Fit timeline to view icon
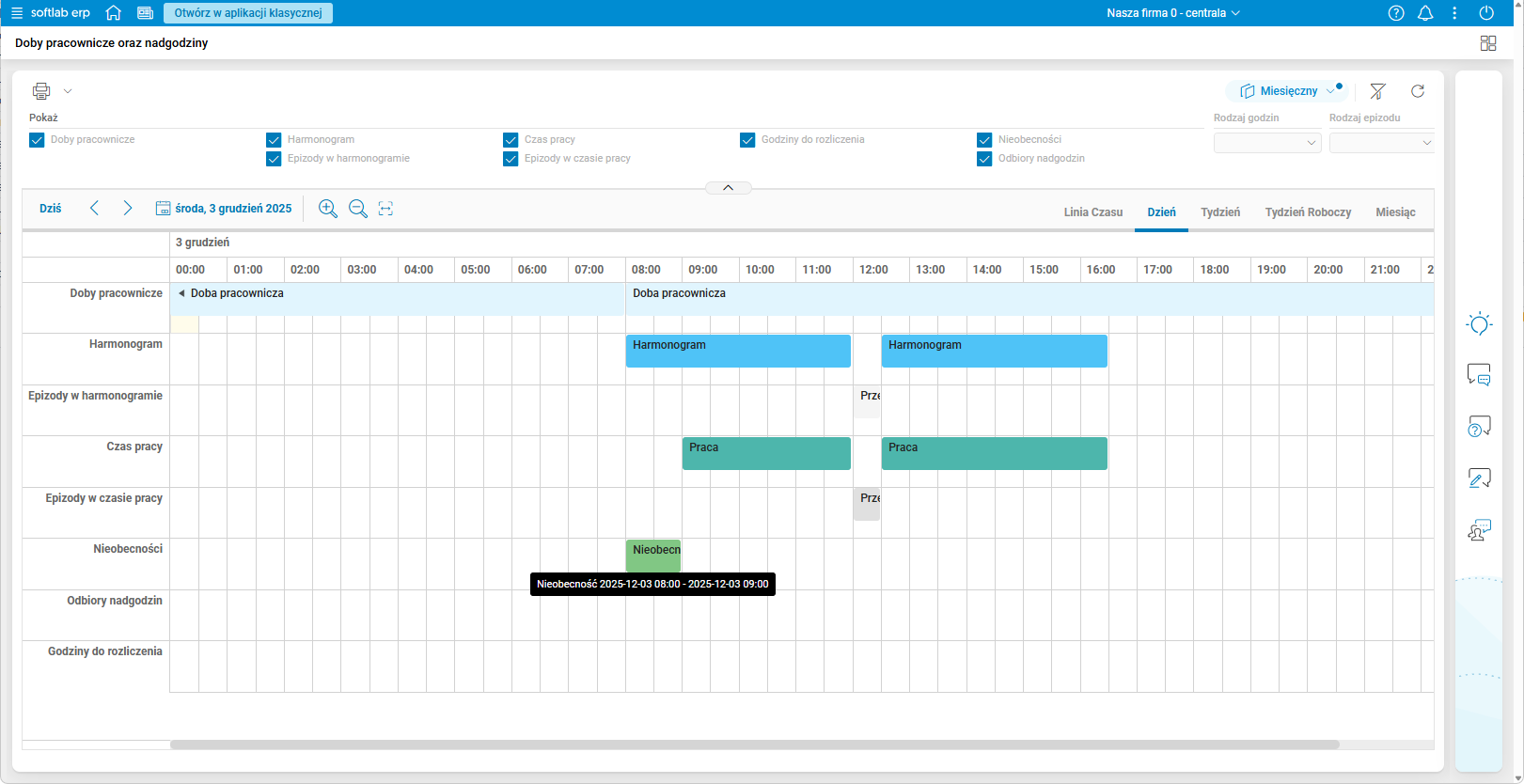 [x=385, y=209]
